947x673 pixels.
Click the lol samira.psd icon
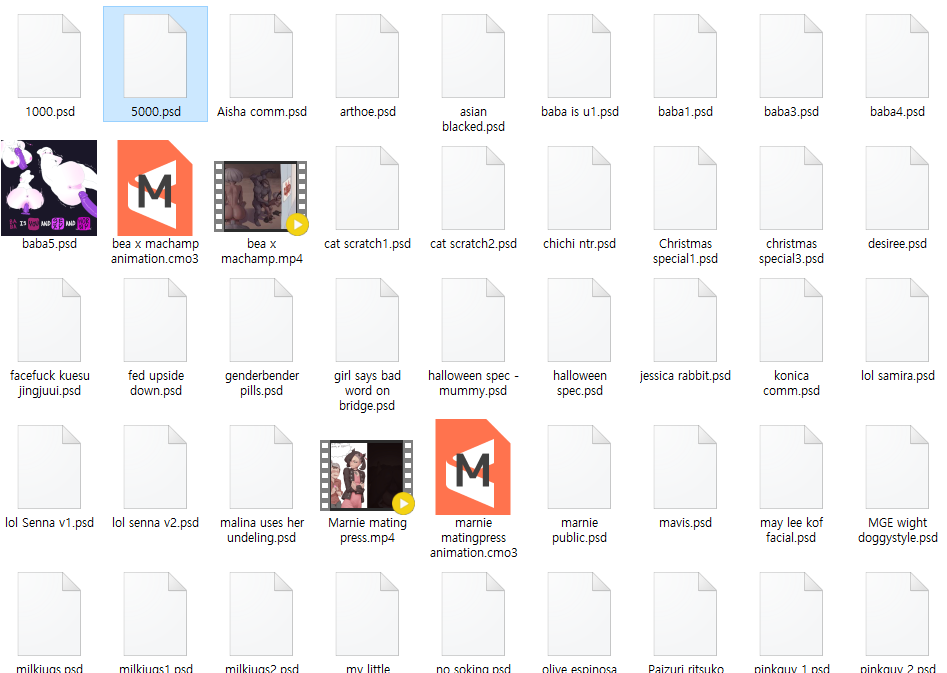pos(897,320)
